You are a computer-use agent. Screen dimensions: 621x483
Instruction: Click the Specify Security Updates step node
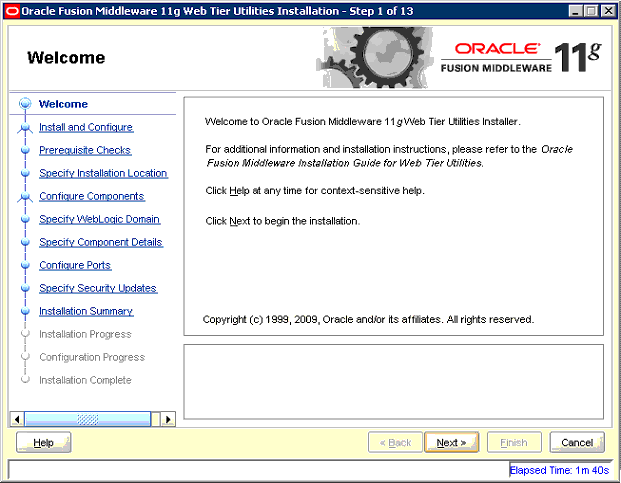[25, 288]
